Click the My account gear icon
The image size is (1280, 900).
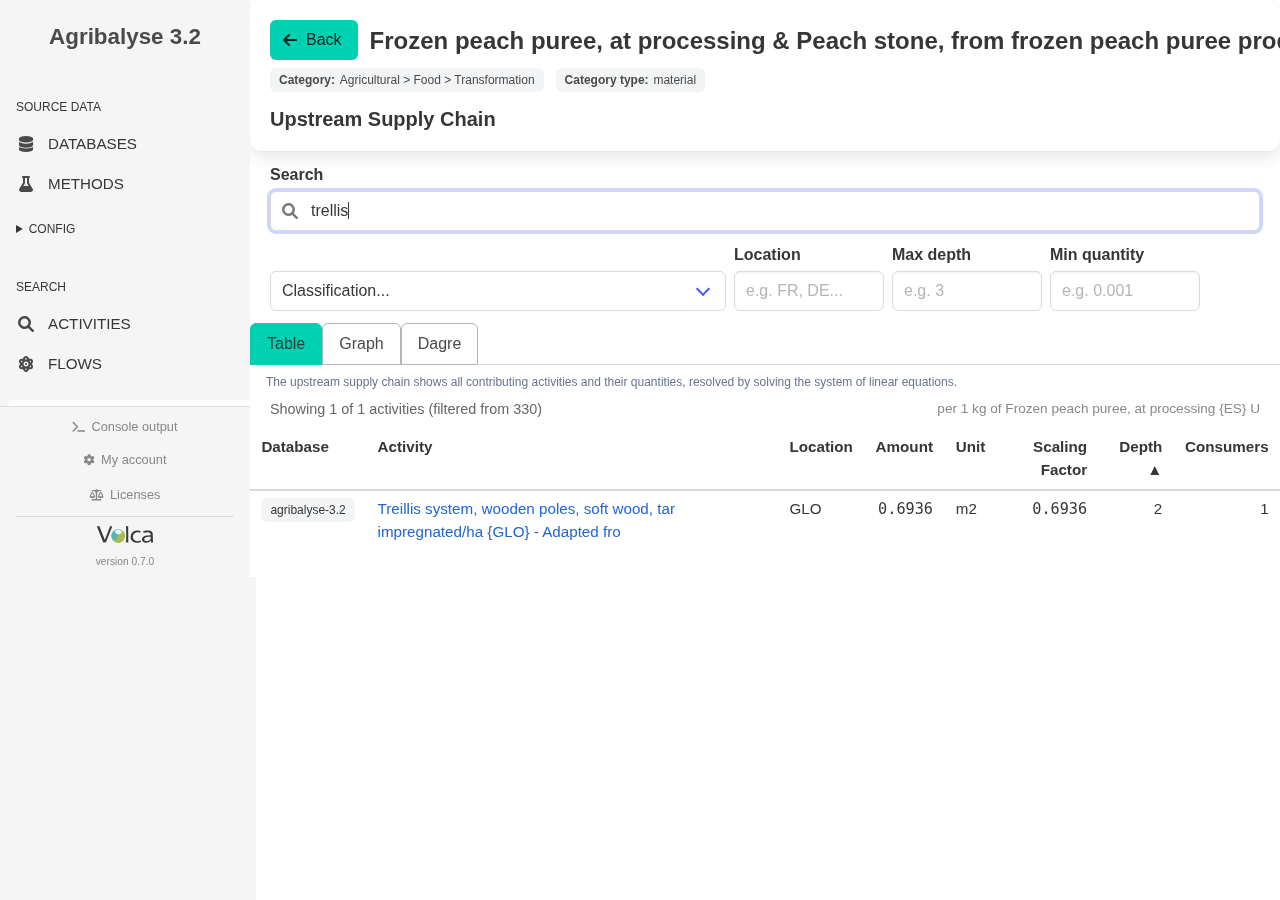tap(89, 460)
